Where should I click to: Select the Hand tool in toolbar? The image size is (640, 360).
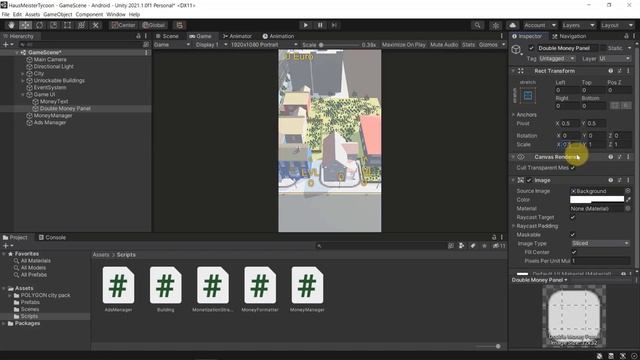click(11, 25)
